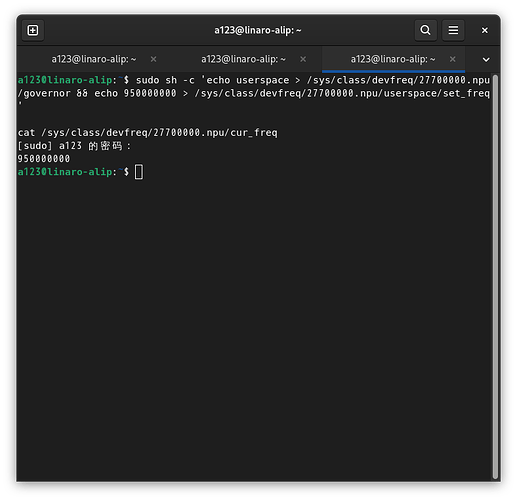The image size is (517, 500).
Task: Open the terminal search tool
Action: point(425,30)
